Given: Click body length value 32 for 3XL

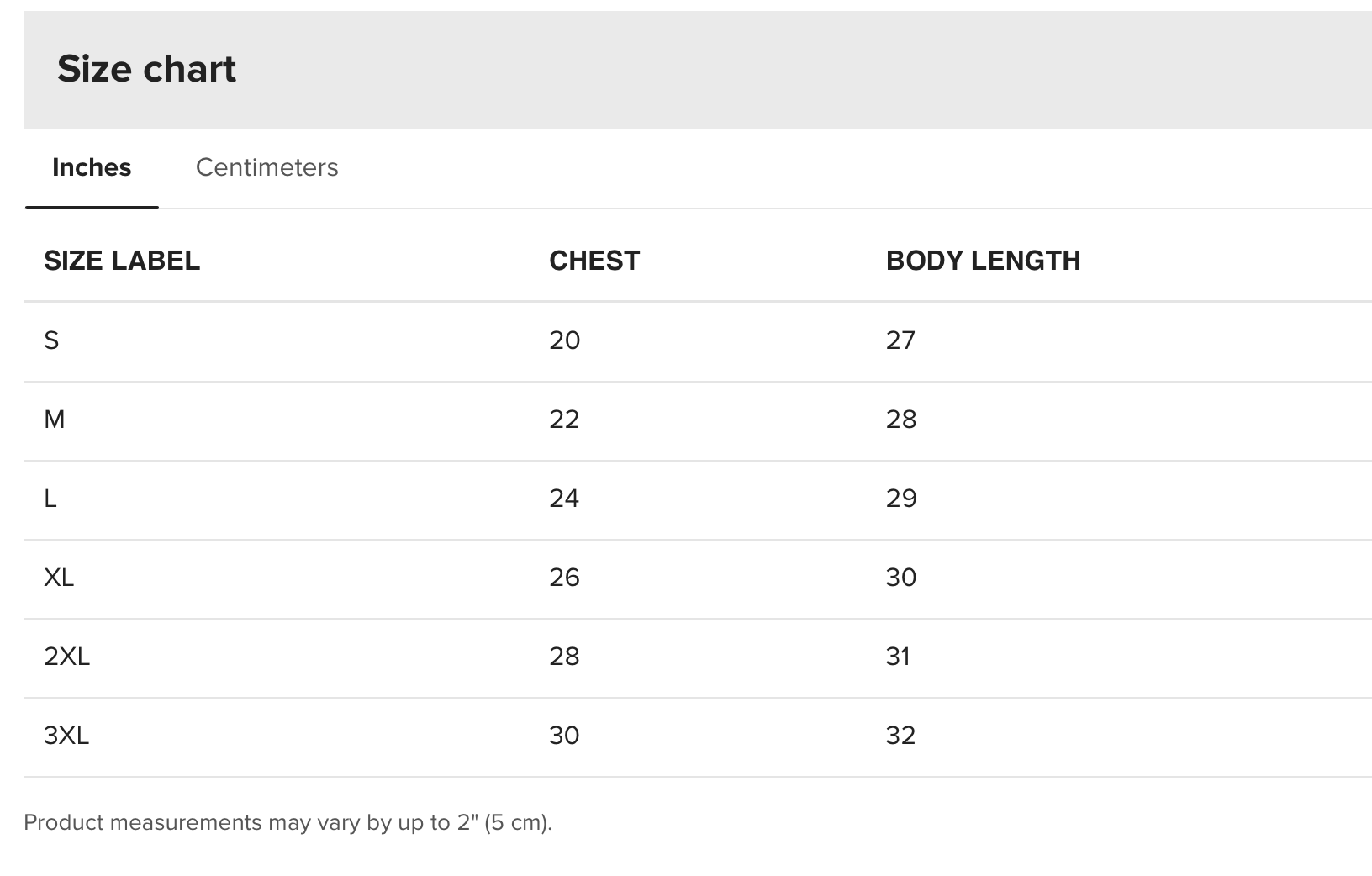Looking at the screenshot, I should click(x=900, y=736).
